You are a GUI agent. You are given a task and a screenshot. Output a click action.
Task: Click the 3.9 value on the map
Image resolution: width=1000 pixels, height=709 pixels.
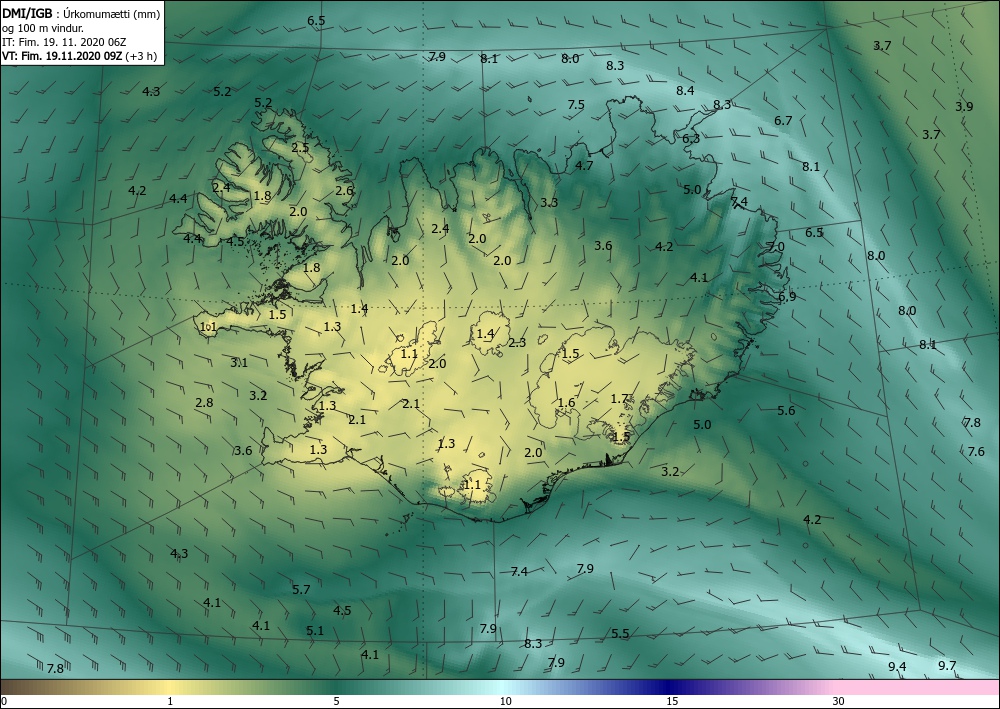click(x=964, y=106)
